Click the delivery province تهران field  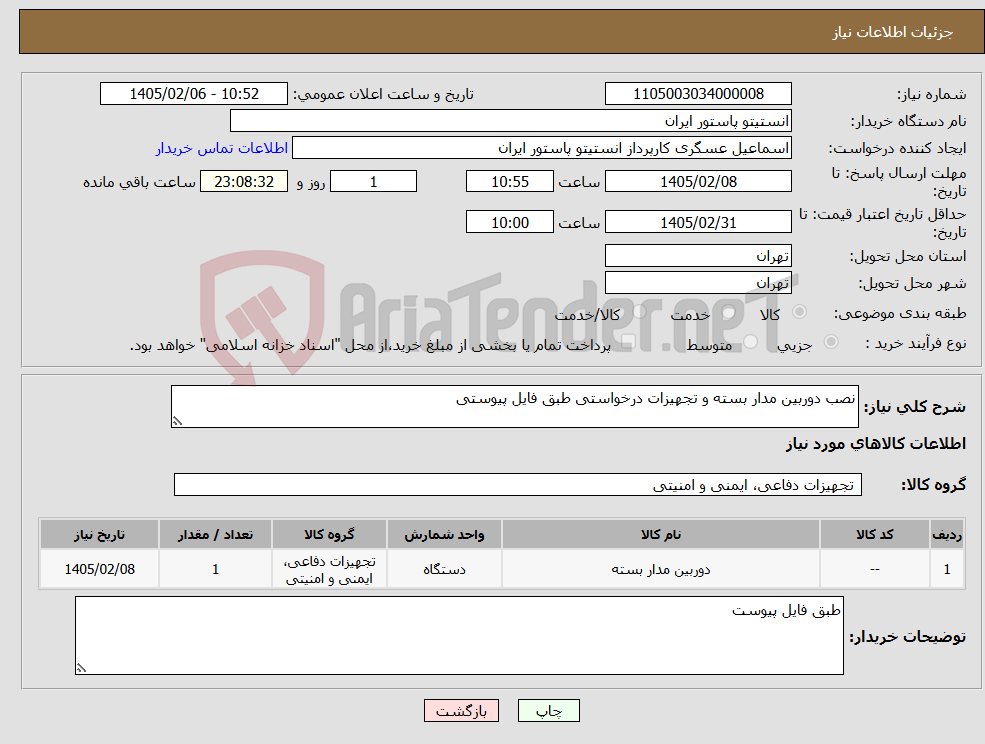tap(698, 256)
